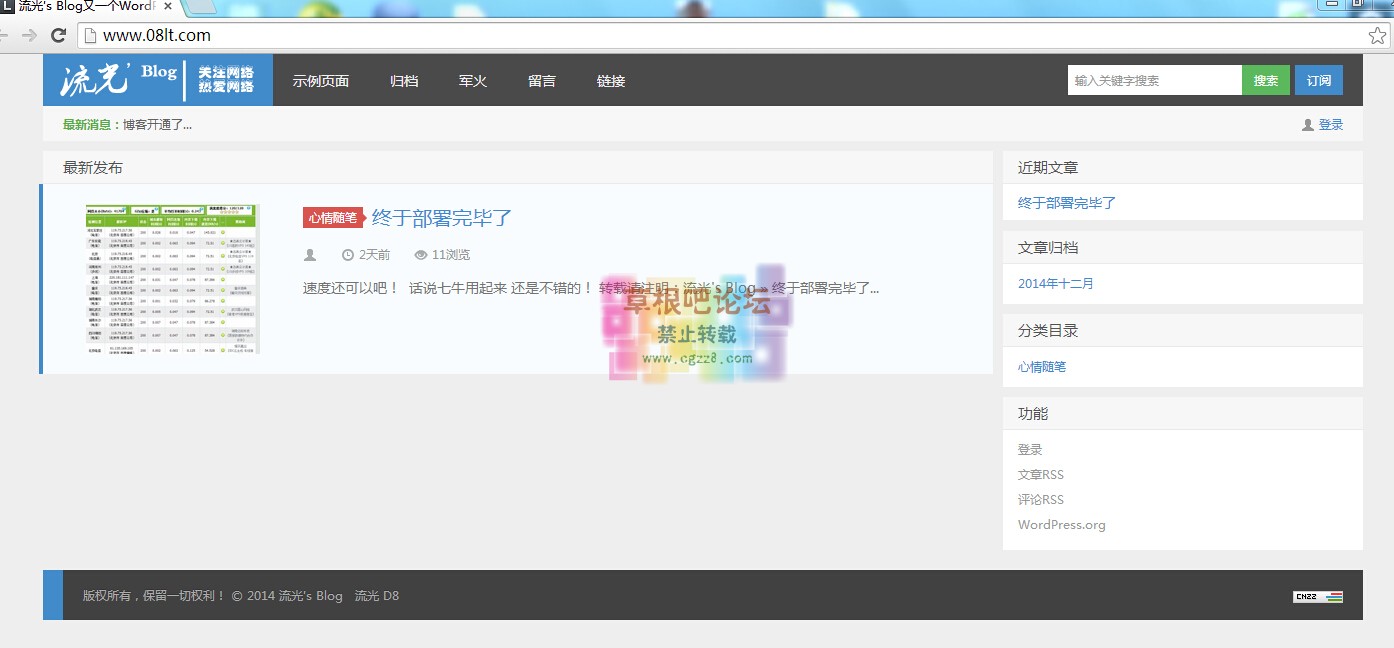Open the 示例页面 navigation item
Image resolution: width=1394 pixels, height=648 pixels.
[x=320, y=81]
